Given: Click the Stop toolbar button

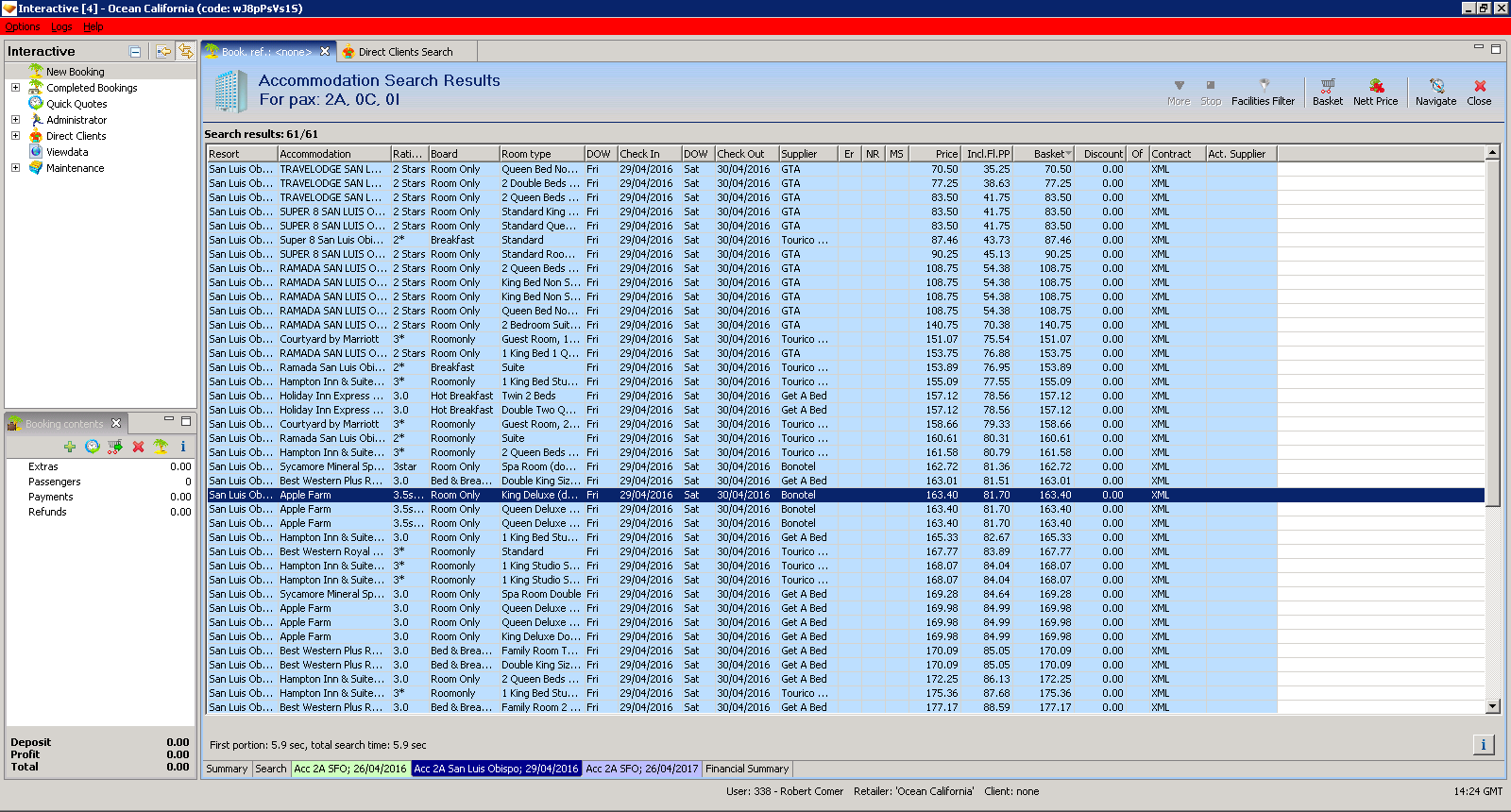Looking at the screenshot, I should [x=1211, y=92].
